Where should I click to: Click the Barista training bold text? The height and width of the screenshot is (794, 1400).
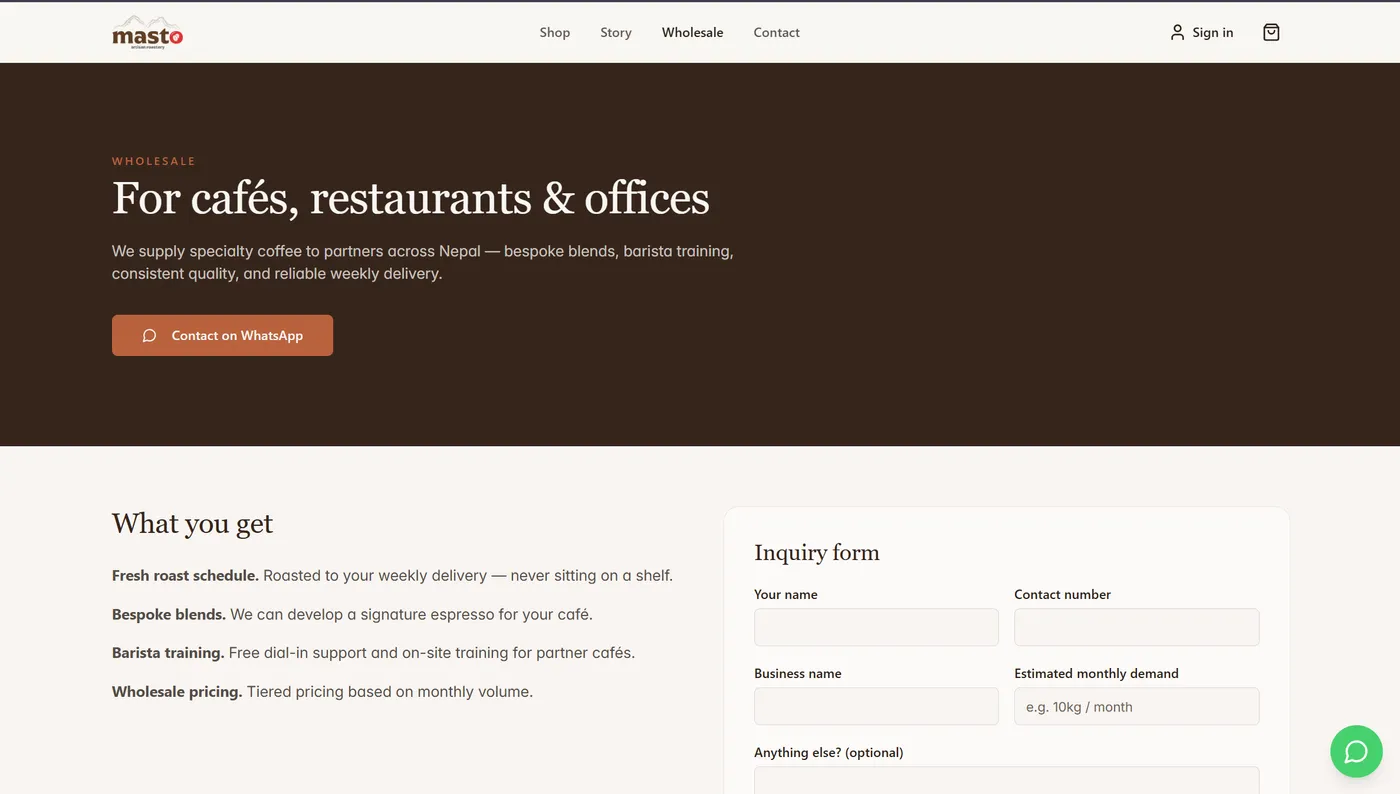click(168, 652)
